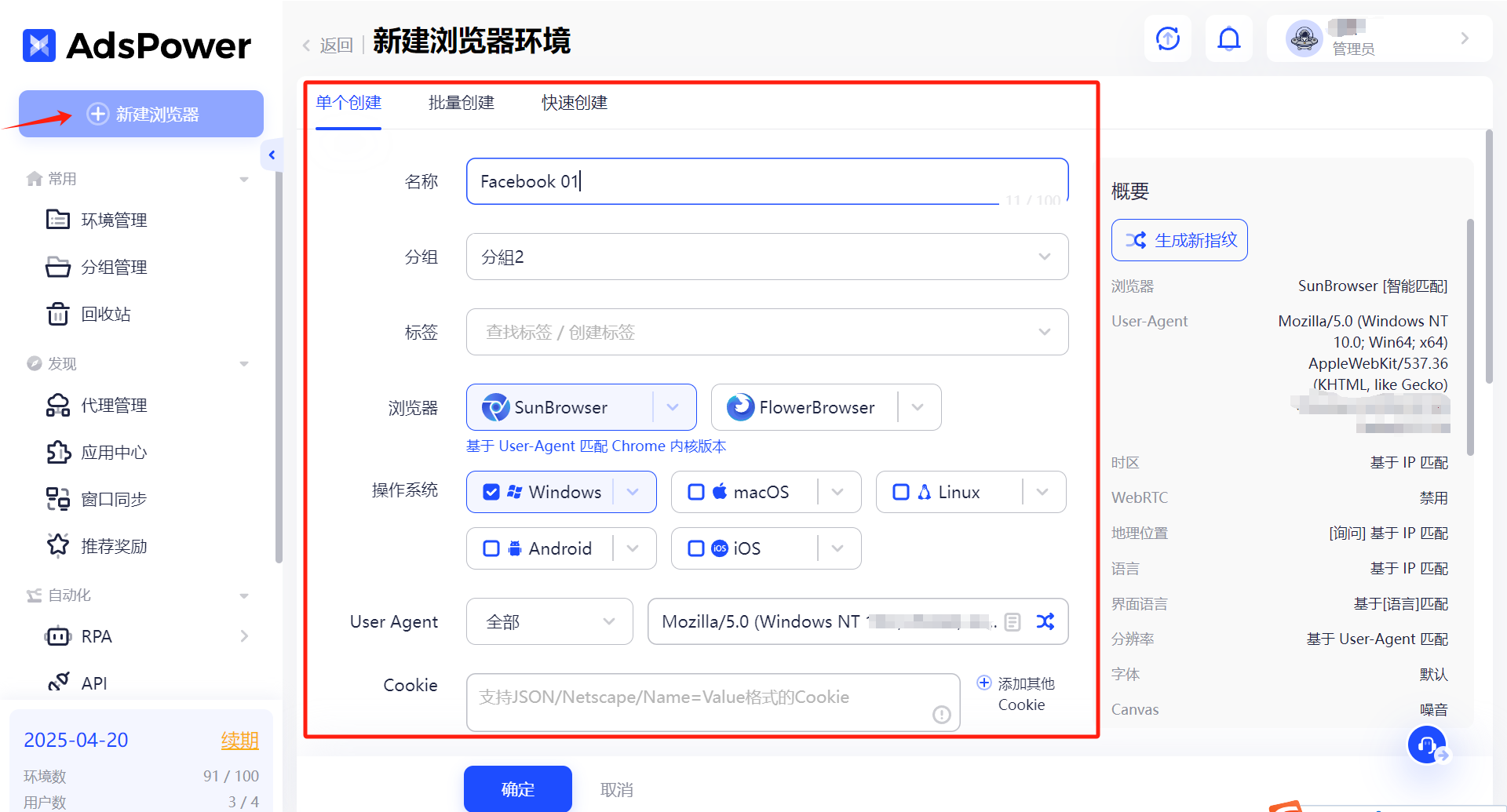Click the 新建浏览器 button
Viewport: 1507px width, 812px height.
click(141, 114)
